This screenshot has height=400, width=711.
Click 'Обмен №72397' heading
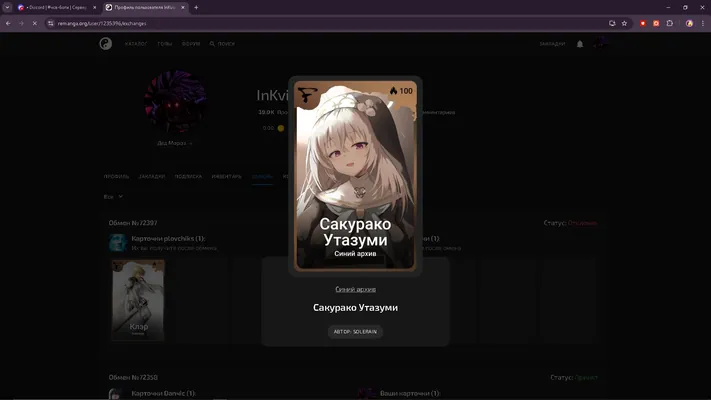[133, 223]
